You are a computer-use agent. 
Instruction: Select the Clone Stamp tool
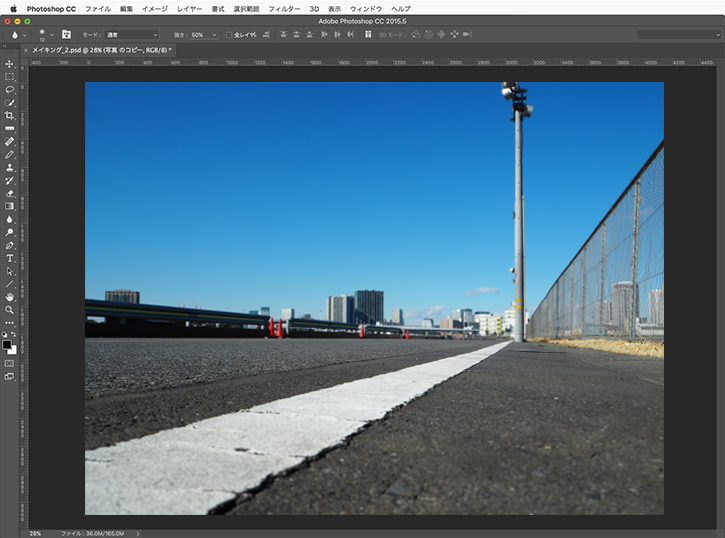click(9, 167)
